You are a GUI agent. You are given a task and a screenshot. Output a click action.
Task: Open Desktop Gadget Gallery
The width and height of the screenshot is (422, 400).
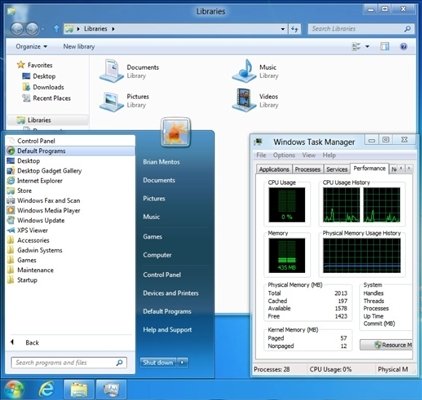70,171
